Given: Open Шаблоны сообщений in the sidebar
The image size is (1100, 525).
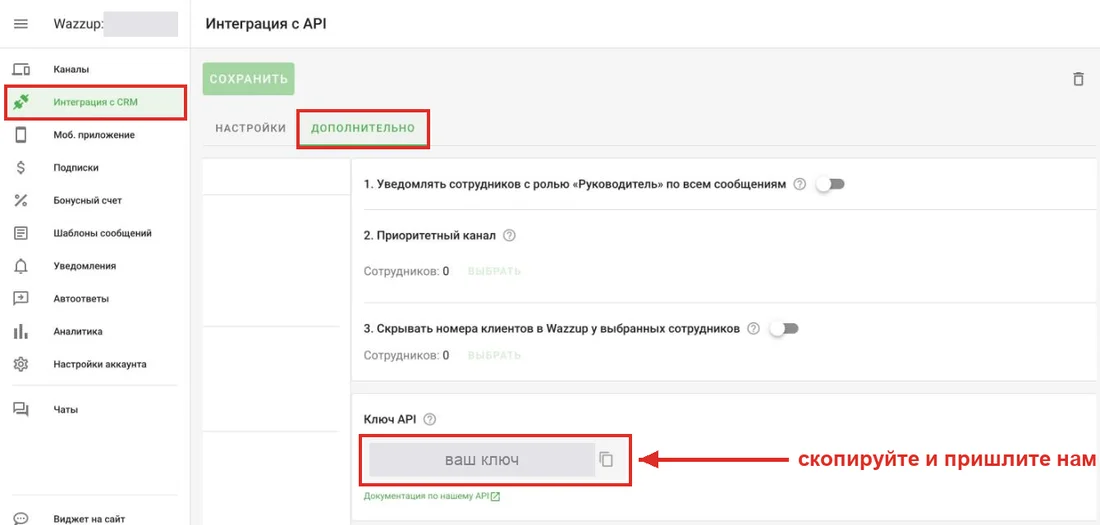Looking at the screenshot, I should (102, 233).
